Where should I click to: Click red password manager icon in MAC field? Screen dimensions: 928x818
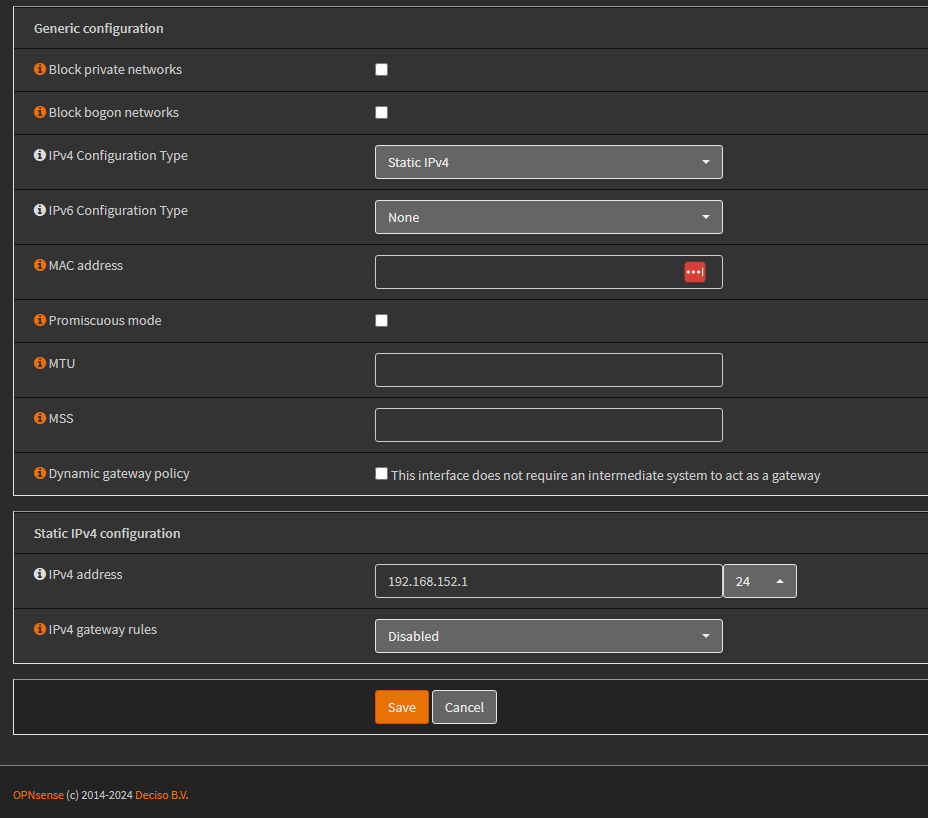coord(695,272)
